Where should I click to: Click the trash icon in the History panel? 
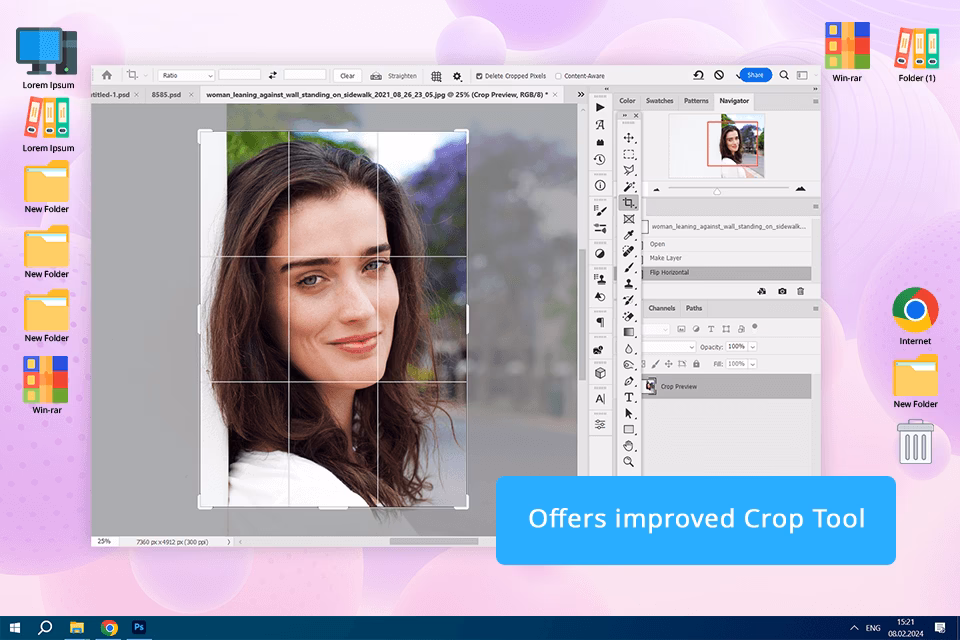800,291
